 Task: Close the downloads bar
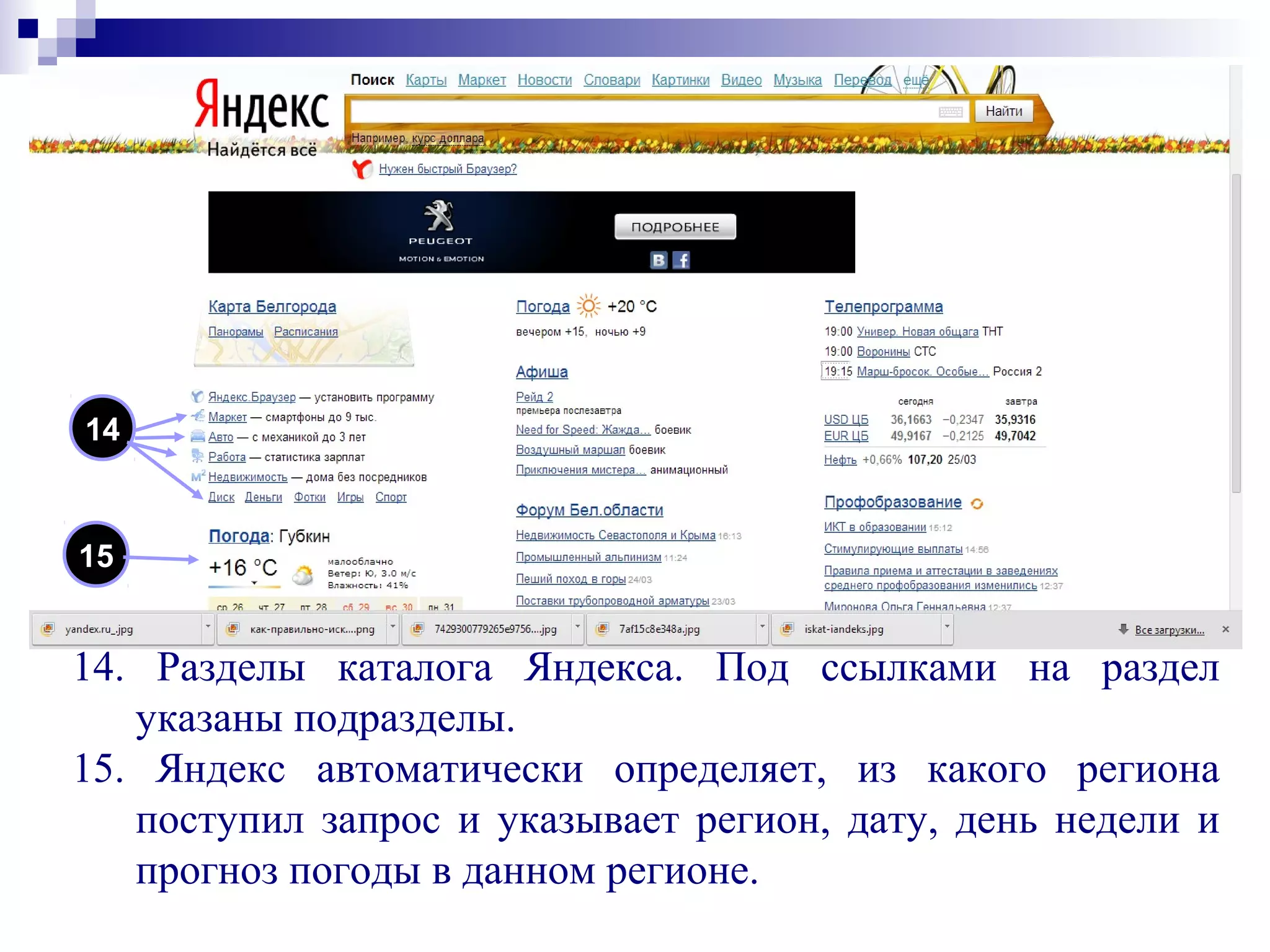coord(1225,630)
